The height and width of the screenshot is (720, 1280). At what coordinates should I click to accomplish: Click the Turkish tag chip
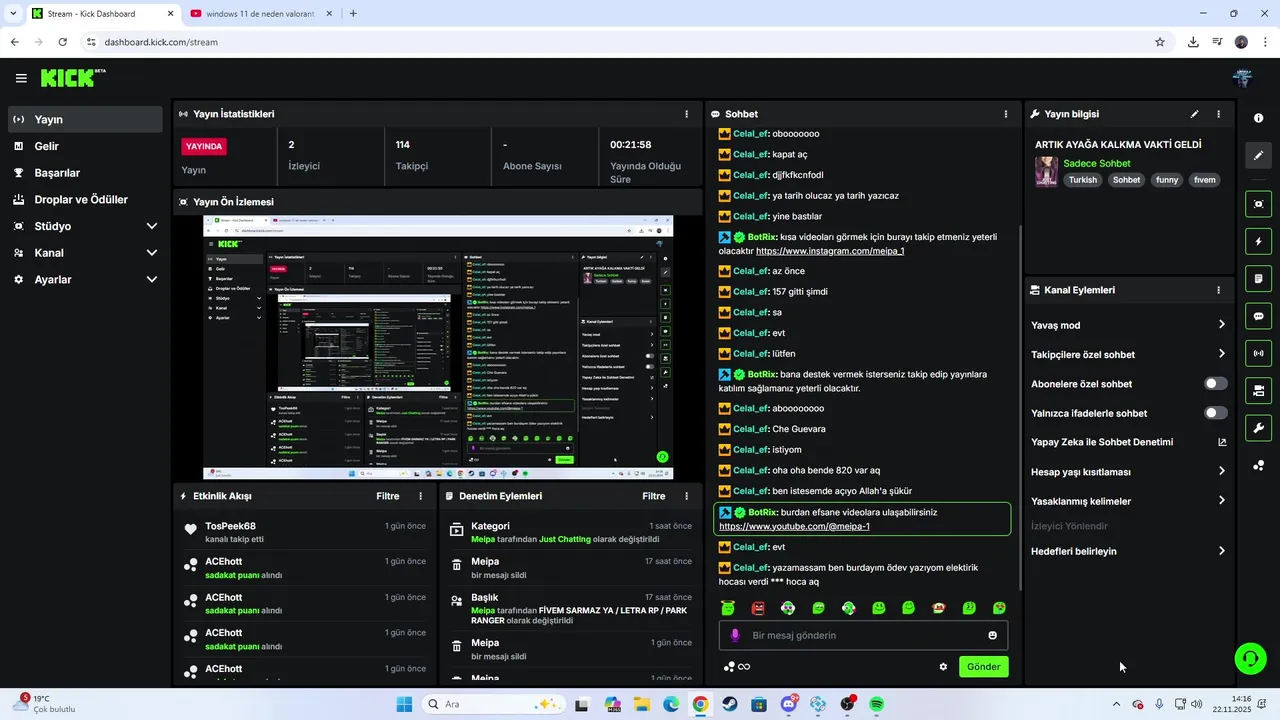click(x=1082, y=180)
